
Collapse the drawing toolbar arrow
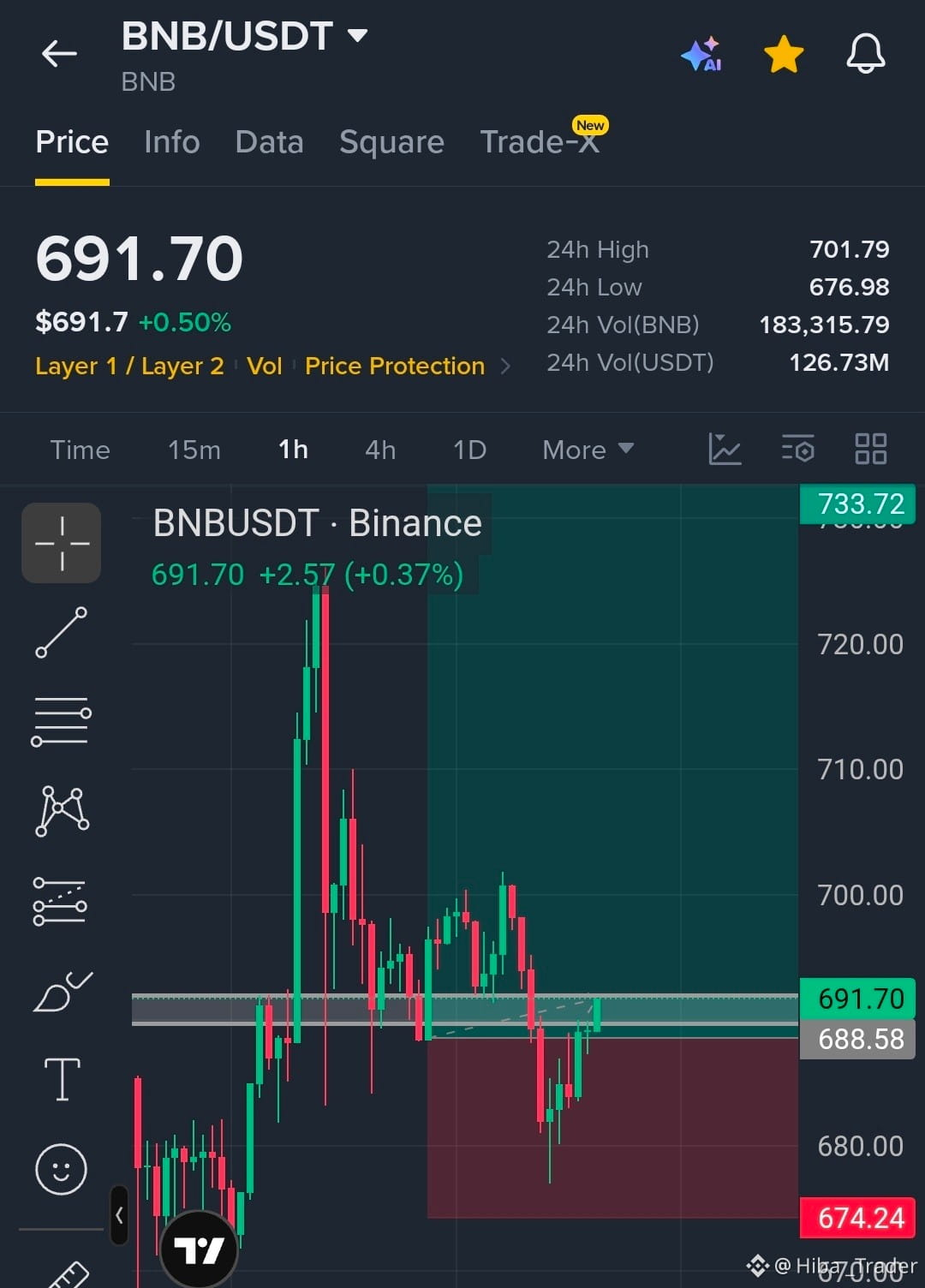tap(119, 1215)
